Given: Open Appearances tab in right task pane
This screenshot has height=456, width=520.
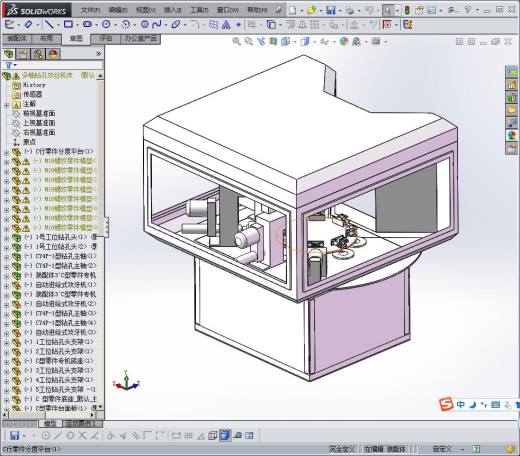Looking at the screenshot, I should (x=512, y=135).
